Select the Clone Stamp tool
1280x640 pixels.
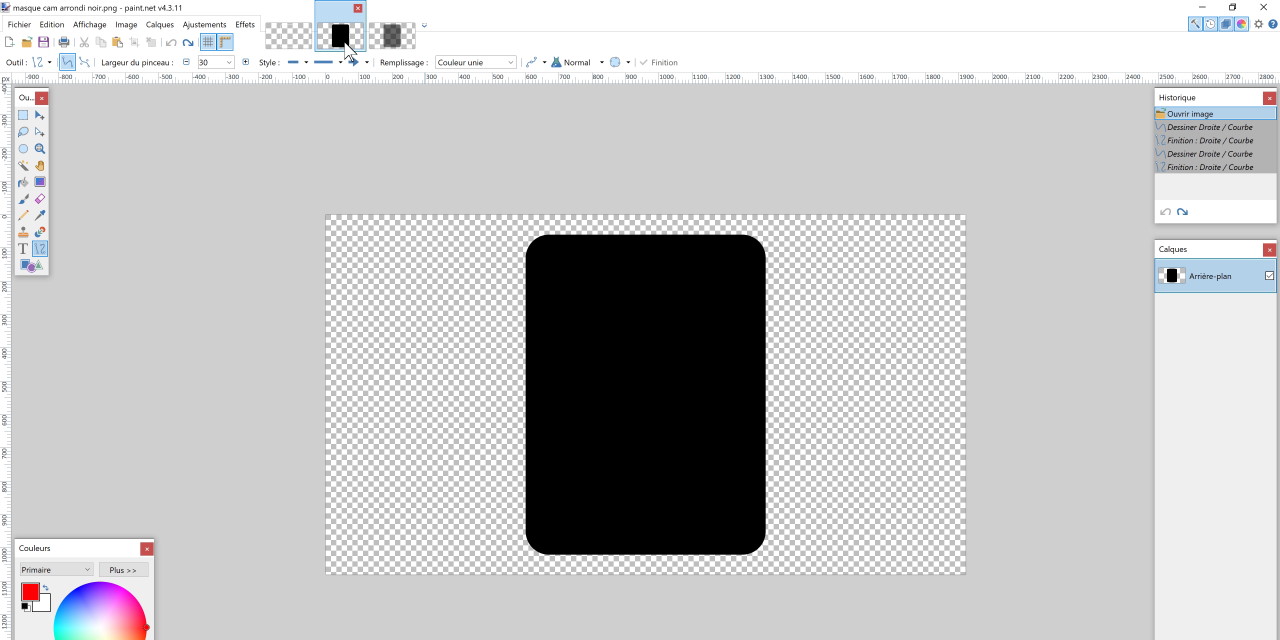coord(23,232)
